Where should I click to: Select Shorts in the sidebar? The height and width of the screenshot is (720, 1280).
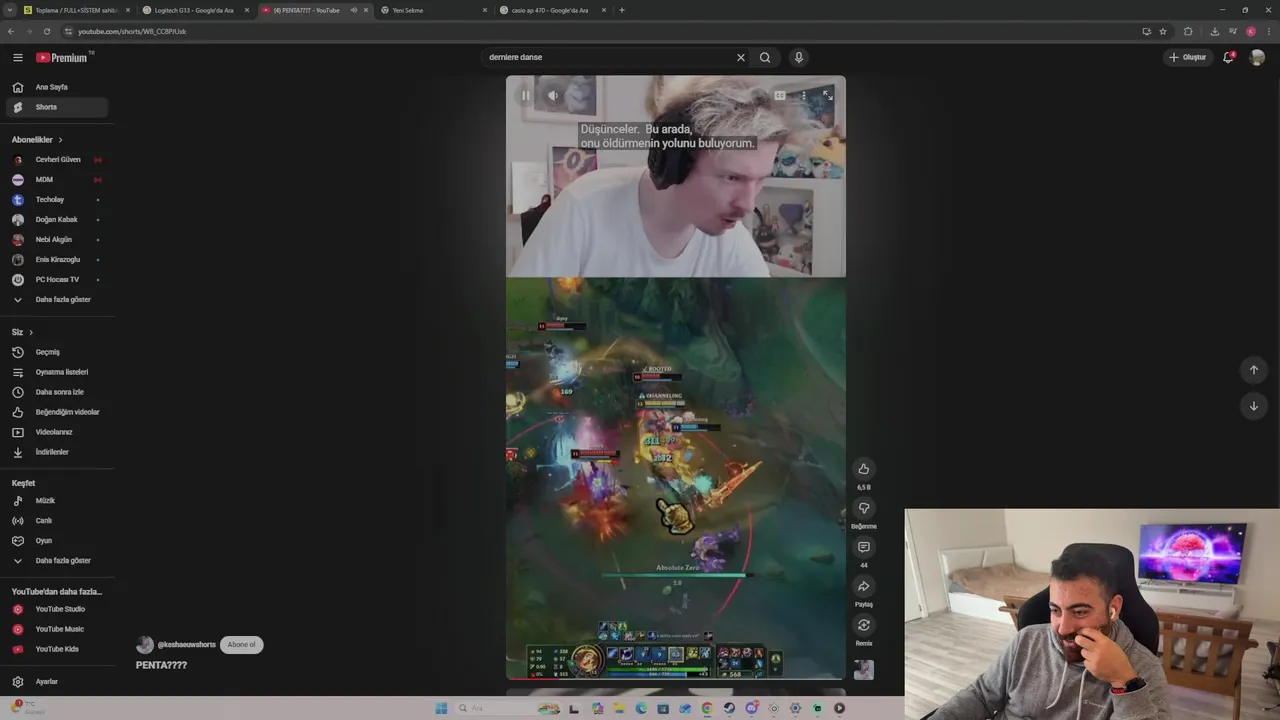(x=57, y=107)
